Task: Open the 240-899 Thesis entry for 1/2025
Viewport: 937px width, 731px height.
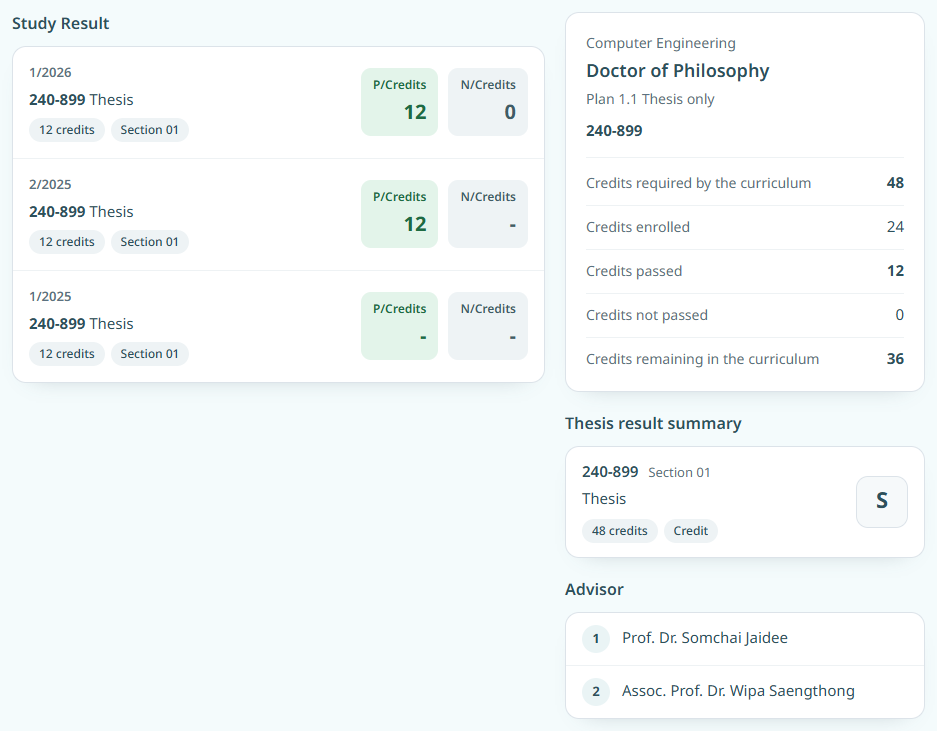Action: click(81, 323)
